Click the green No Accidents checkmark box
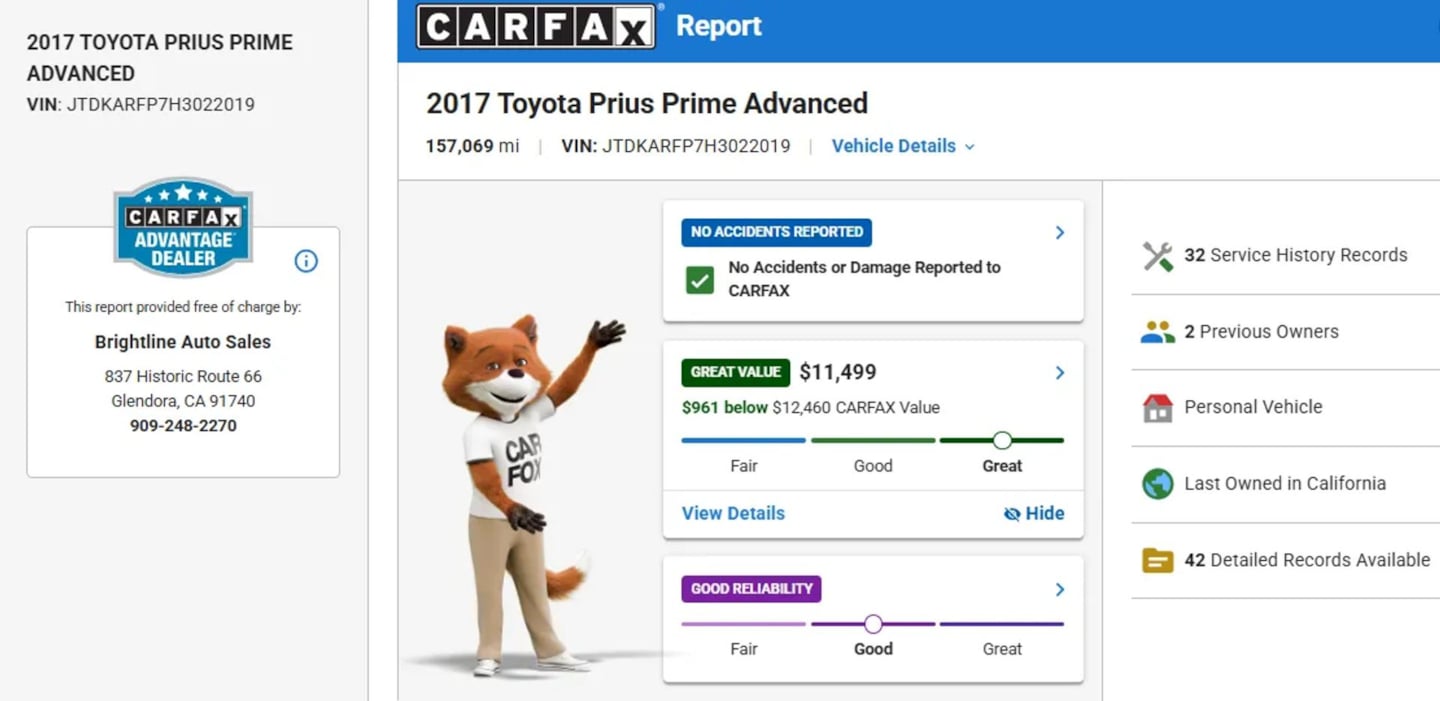Image resolution: width=1440 pixels, height=701 pixels. point(700,280)
